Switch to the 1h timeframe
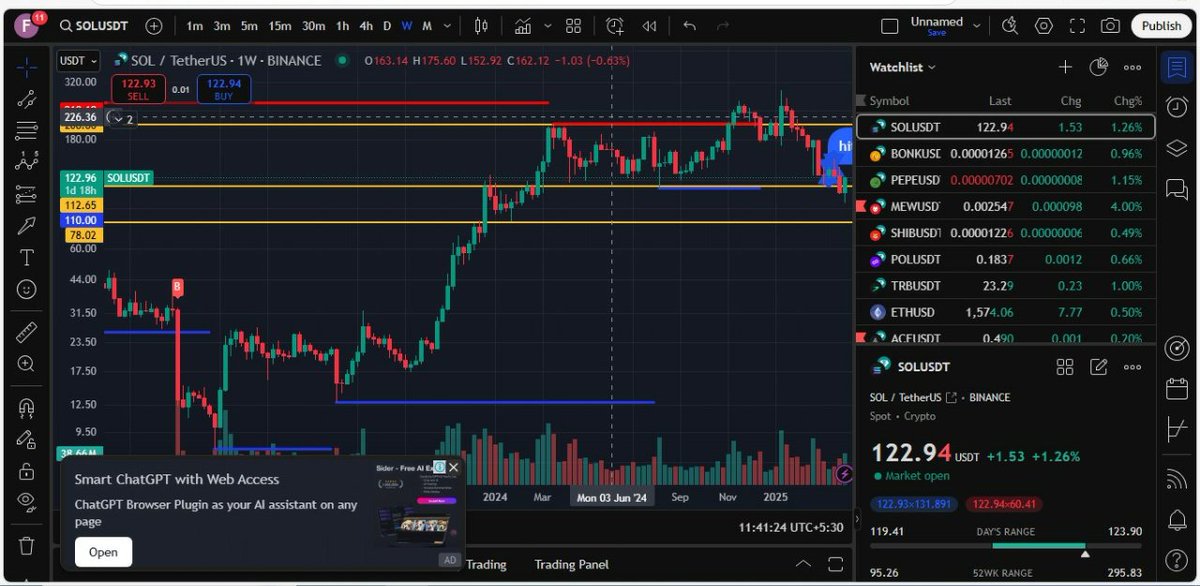 coord(343,26)
